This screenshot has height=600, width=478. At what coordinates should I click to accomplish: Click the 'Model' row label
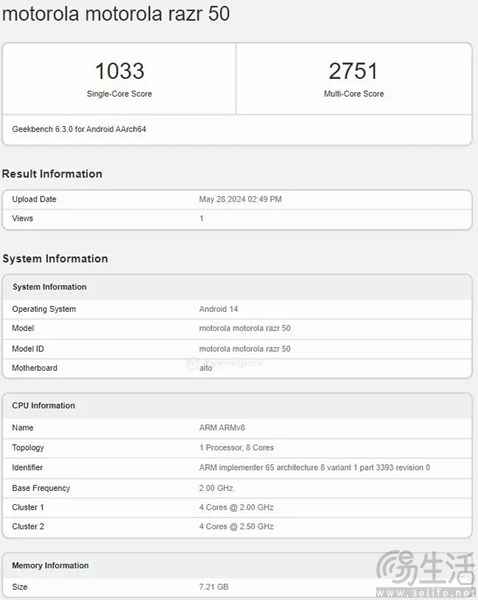pos(23,328)
